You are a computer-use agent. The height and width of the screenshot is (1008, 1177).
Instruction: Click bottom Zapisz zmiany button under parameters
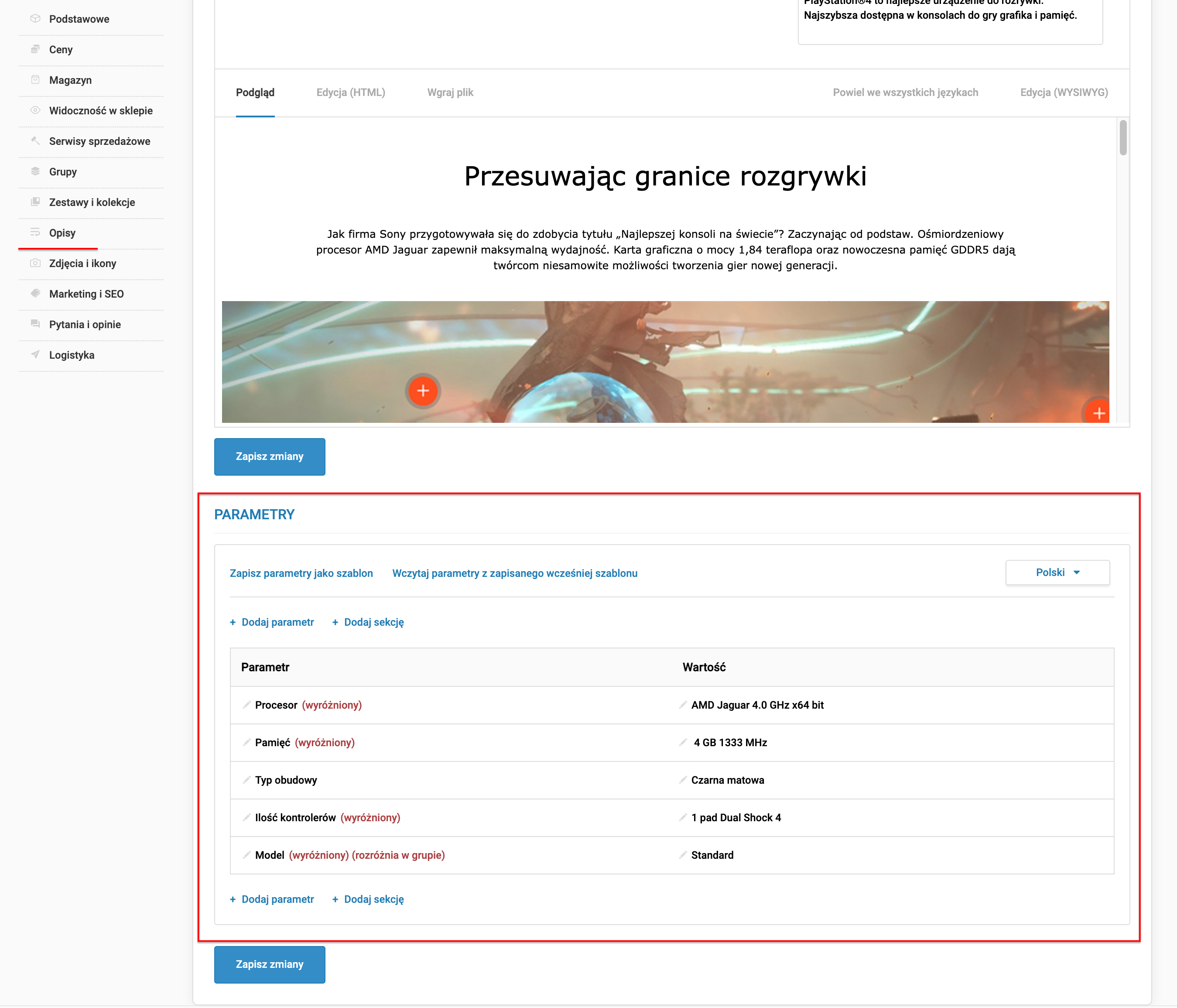pos(269,964)
